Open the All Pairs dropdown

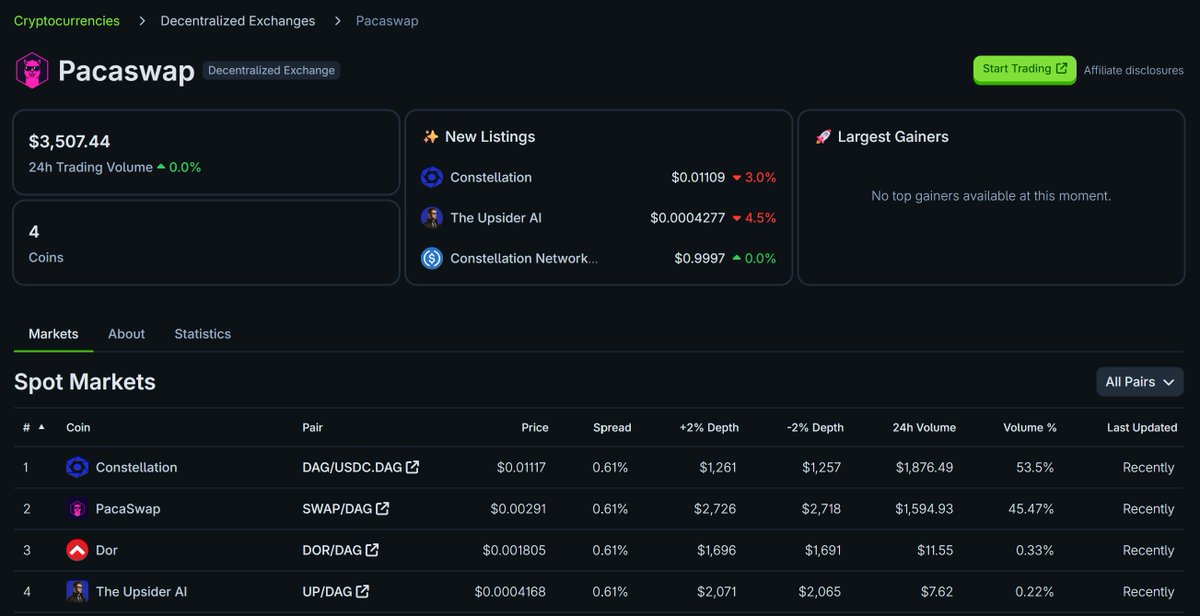1140,382
